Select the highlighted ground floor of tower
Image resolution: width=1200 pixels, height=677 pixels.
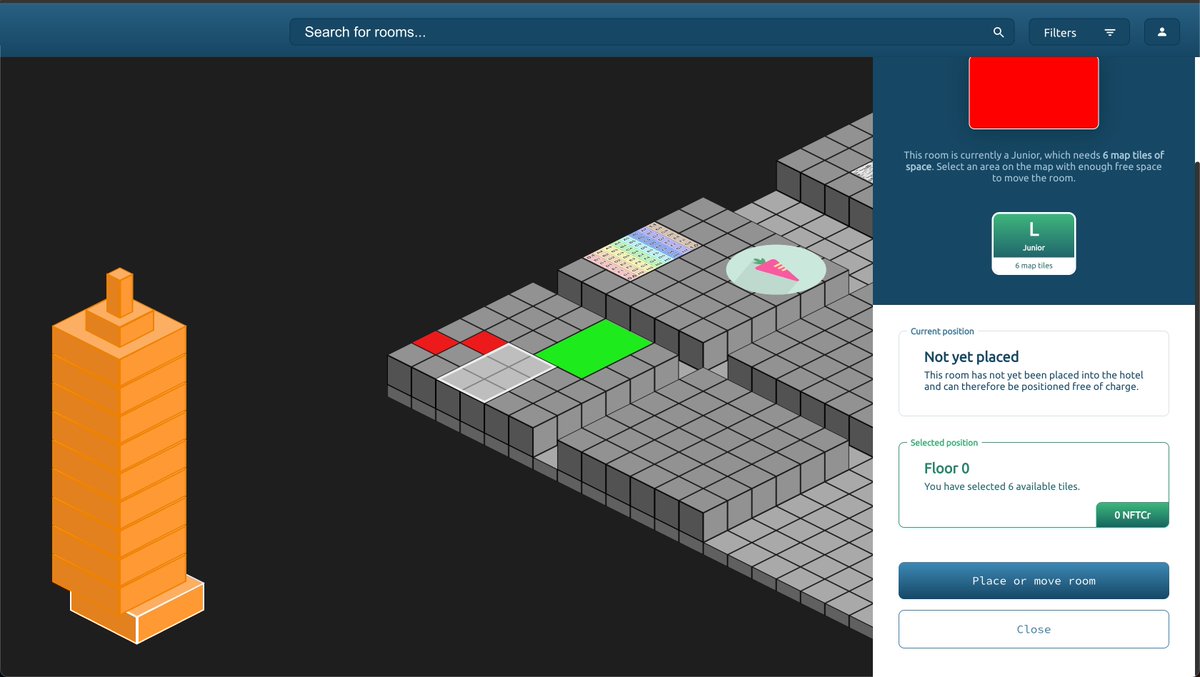[x=137, y=610]
